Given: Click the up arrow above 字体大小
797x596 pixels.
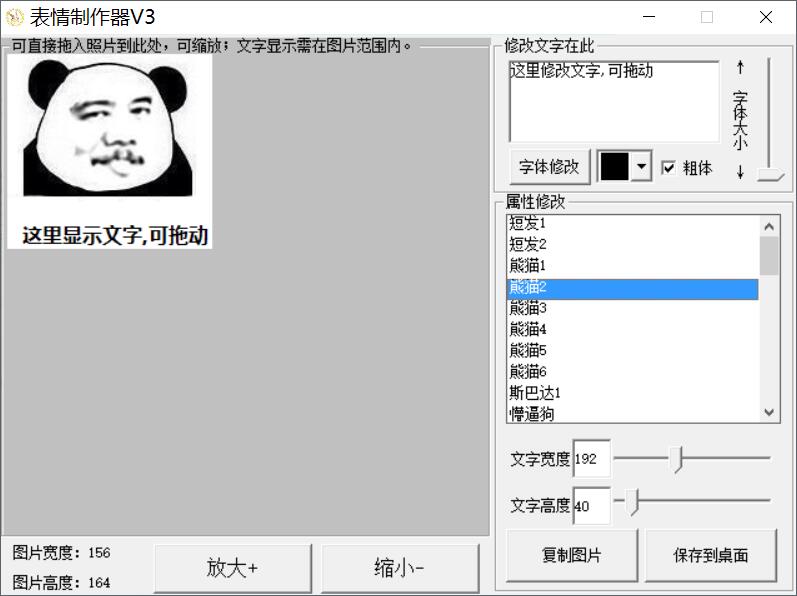Looking at the screenshot, I should click(740, 68).
